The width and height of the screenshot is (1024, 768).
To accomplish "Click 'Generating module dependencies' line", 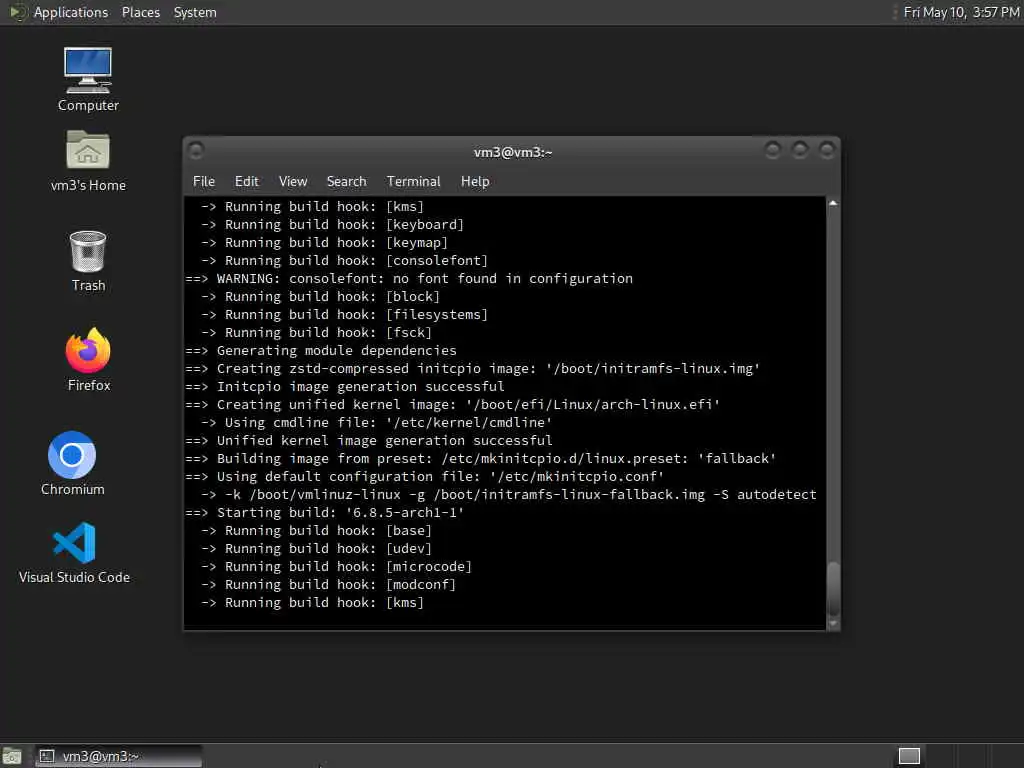I will tap(321, 351).
